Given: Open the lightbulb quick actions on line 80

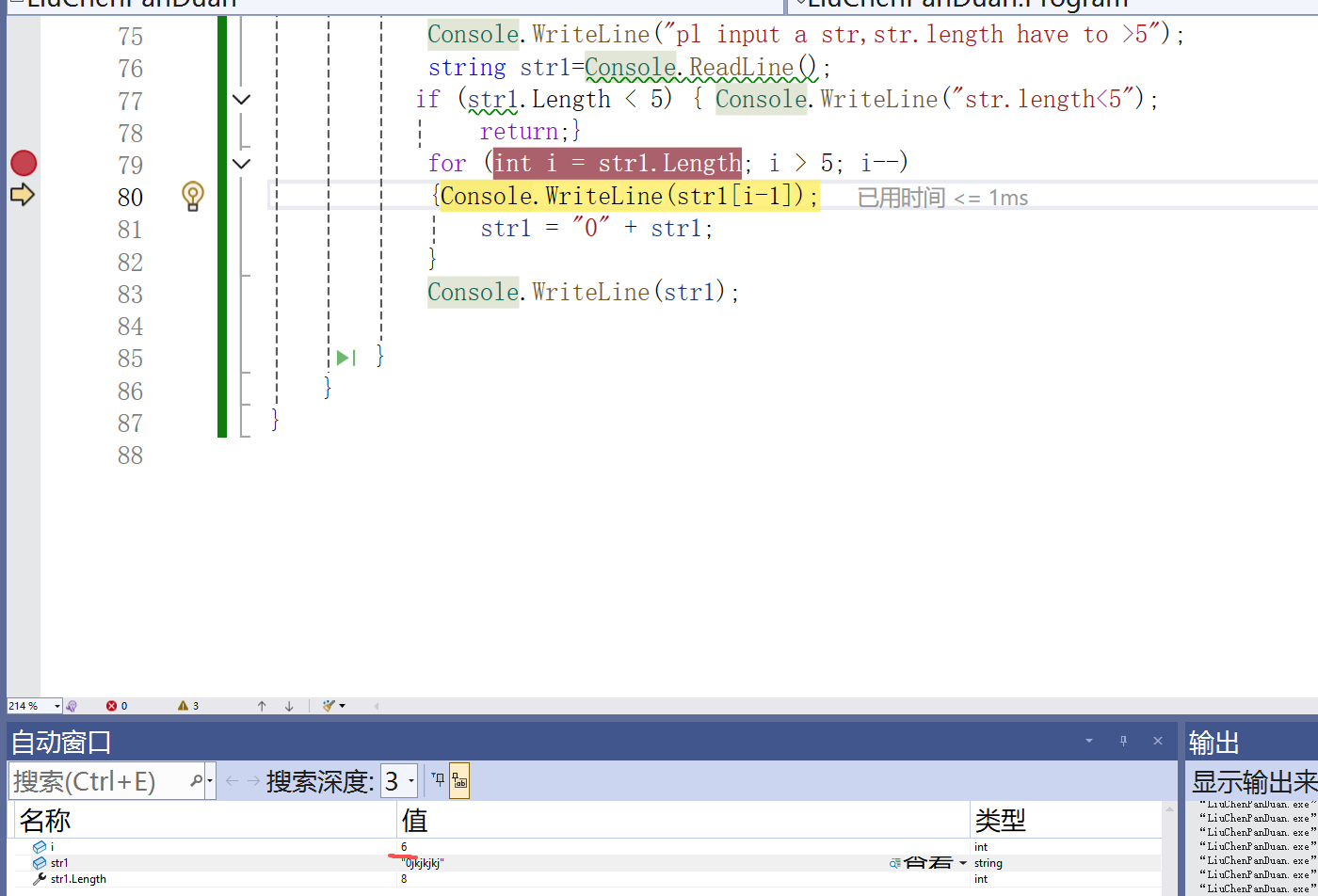Looking at the screenshot, I should click(192, 196).
